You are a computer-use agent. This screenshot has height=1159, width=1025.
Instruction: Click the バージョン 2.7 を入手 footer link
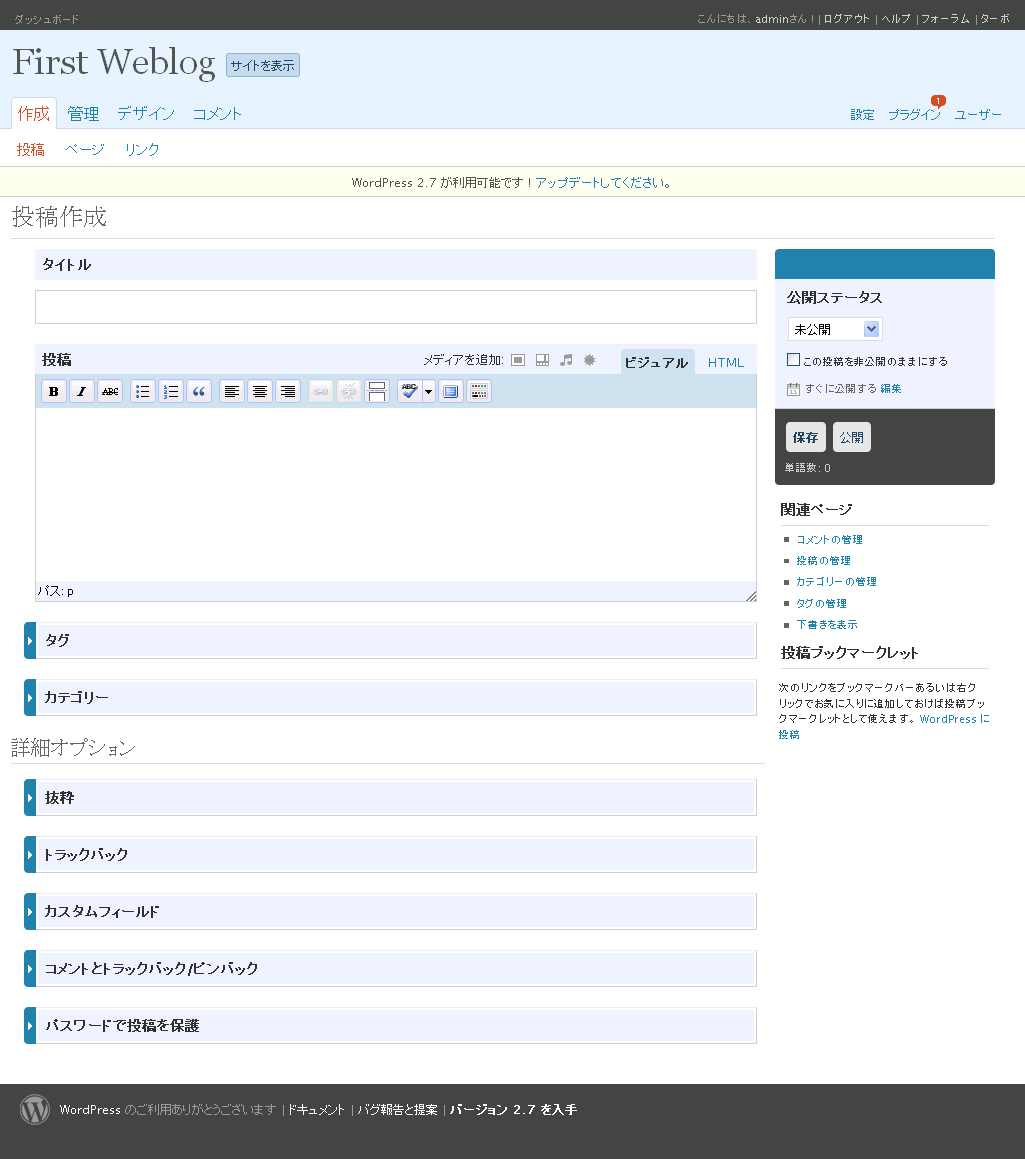tap(514, 1109)
